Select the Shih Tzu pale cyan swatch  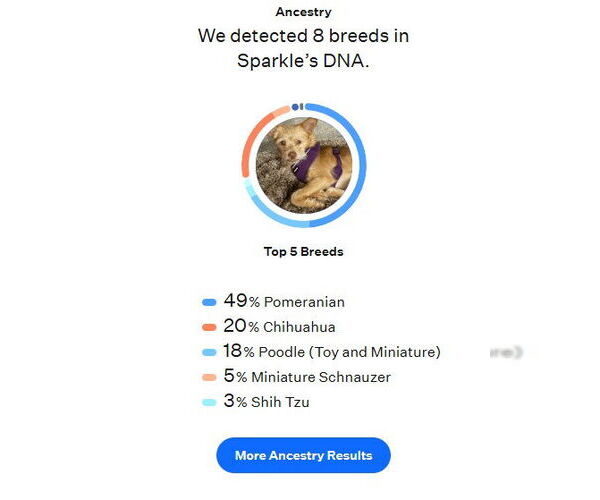(x=209, y=402)
